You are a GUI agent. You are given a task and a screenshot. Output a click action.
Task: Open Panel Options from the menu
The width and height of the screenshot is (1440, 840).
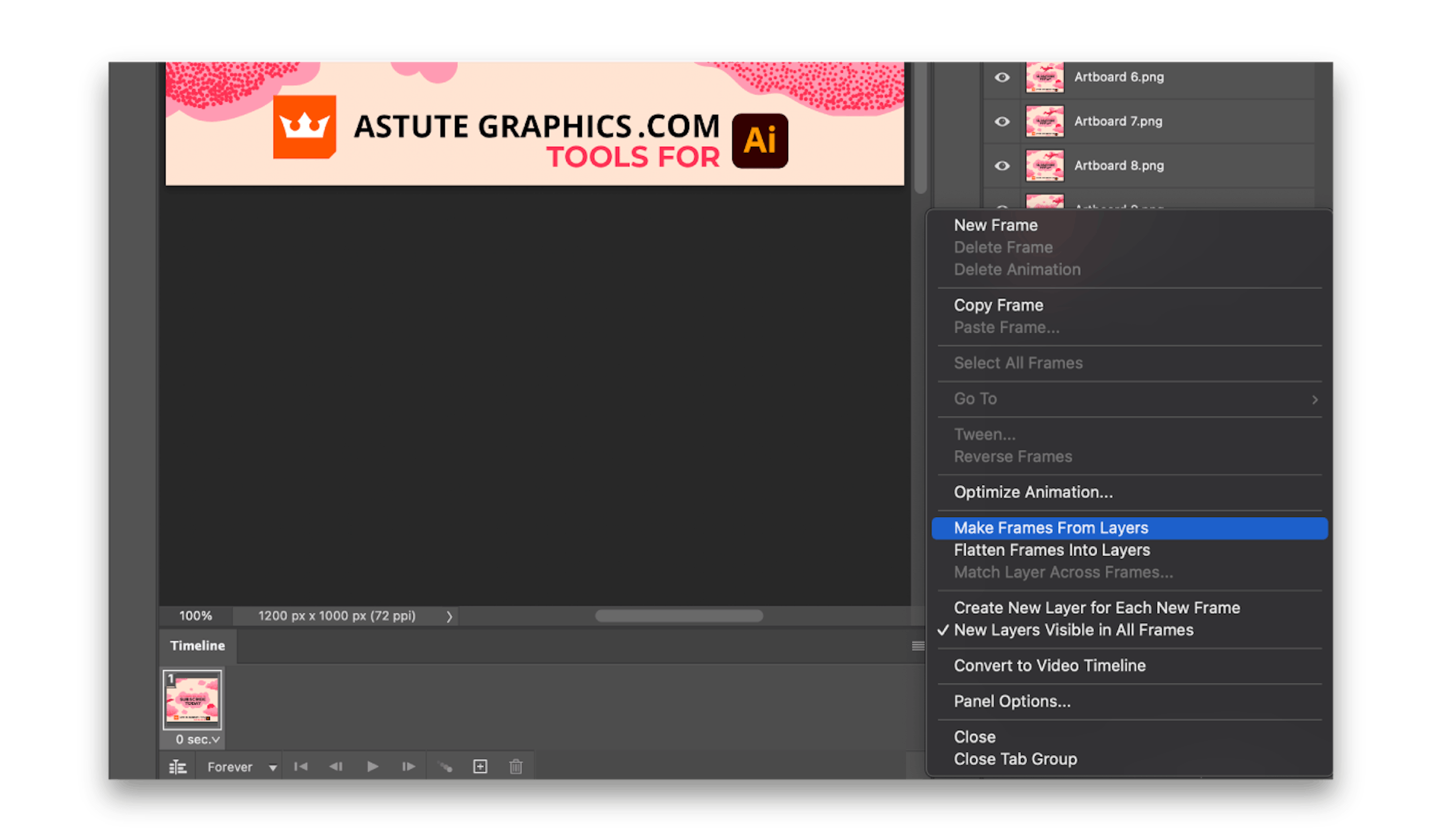pos(1013,701)
